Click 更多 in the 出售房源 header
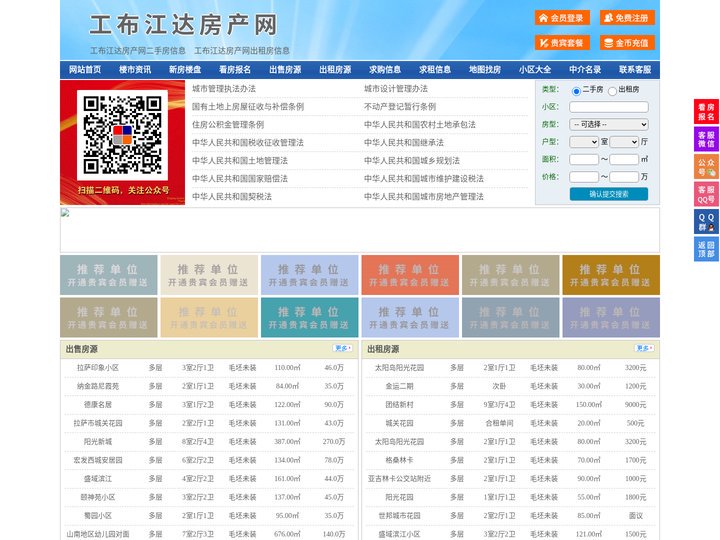 343,349
